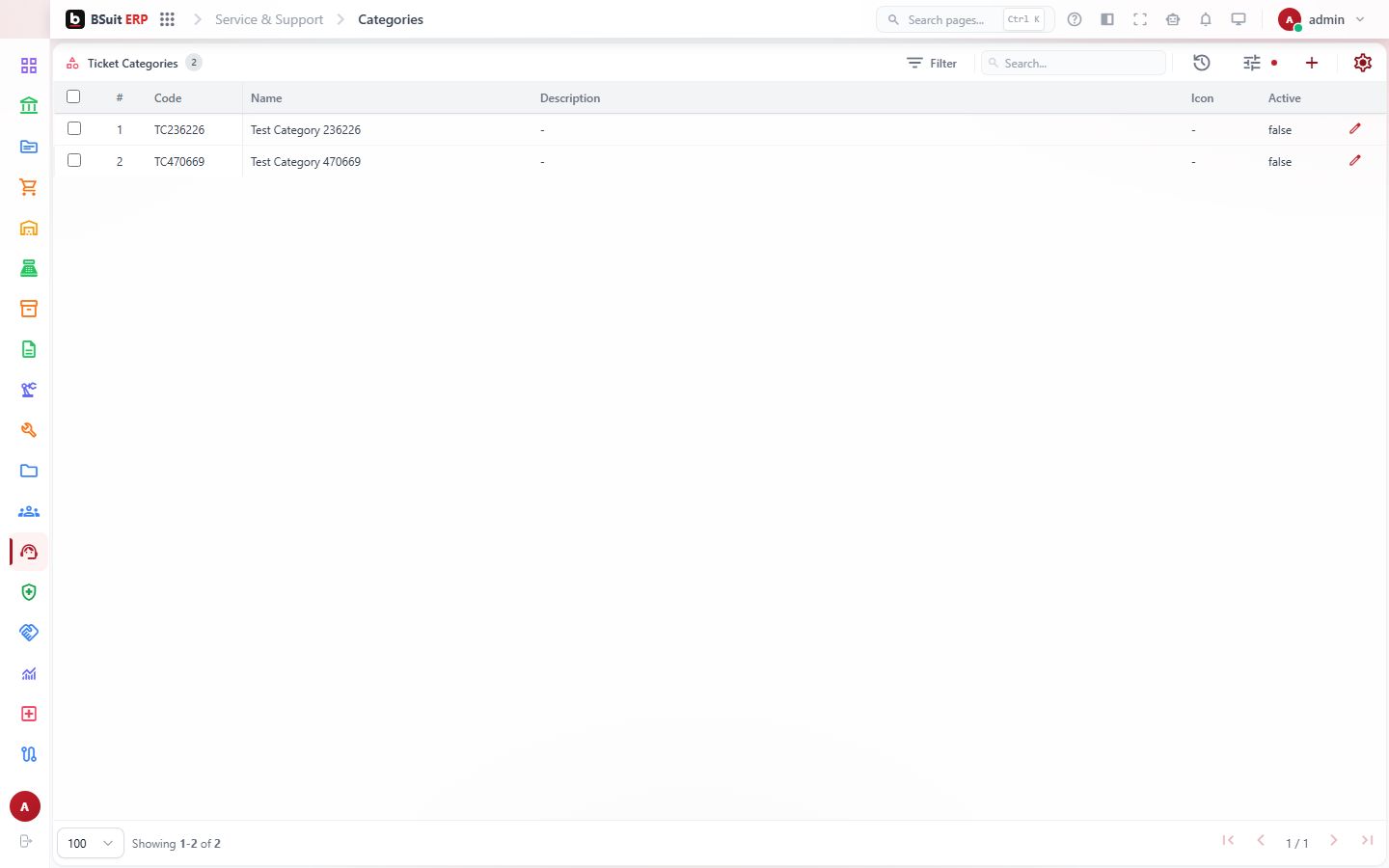1389x868 pixels.
Task: Click the BSuit ERP logo
Action: coord(107,19)
